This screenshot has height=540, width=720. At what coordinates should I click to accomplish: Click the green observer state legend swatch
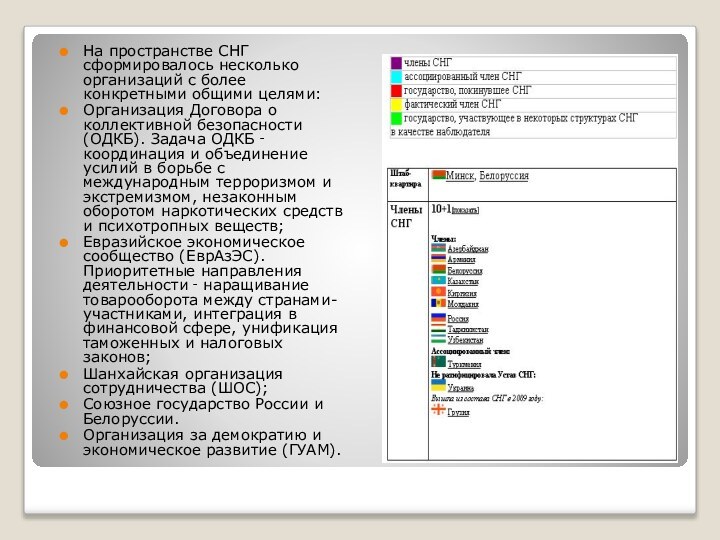click(x=396, y=118)
